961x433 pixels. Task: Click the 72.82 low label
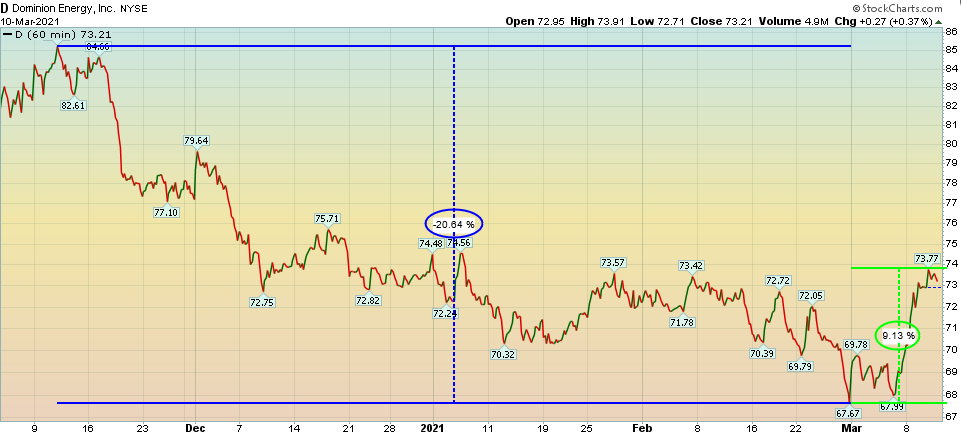368,300
